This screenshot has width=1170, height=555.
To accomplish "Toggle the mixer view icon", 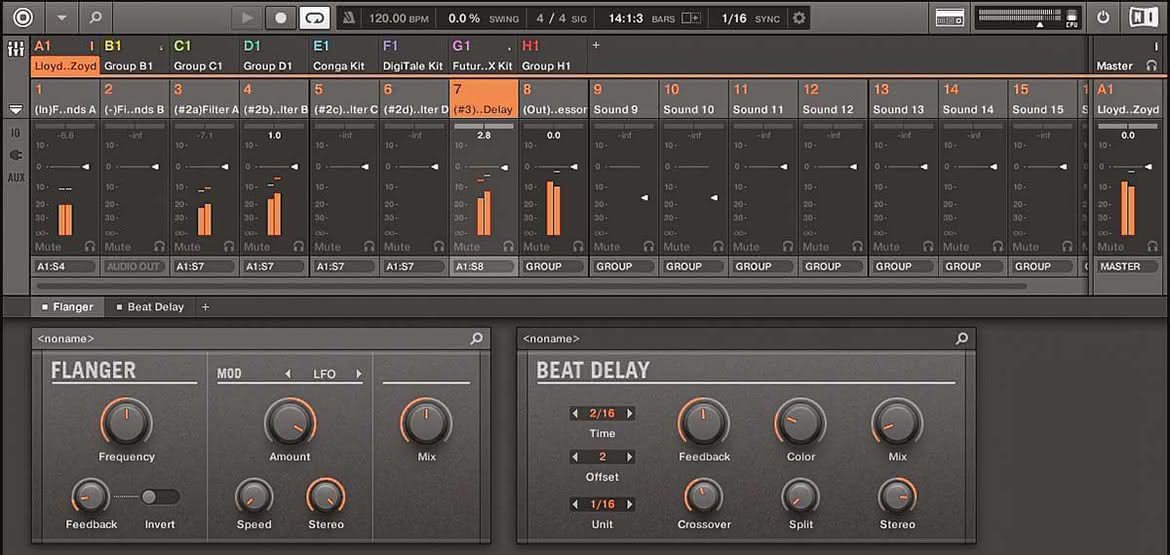I will 15,50.
